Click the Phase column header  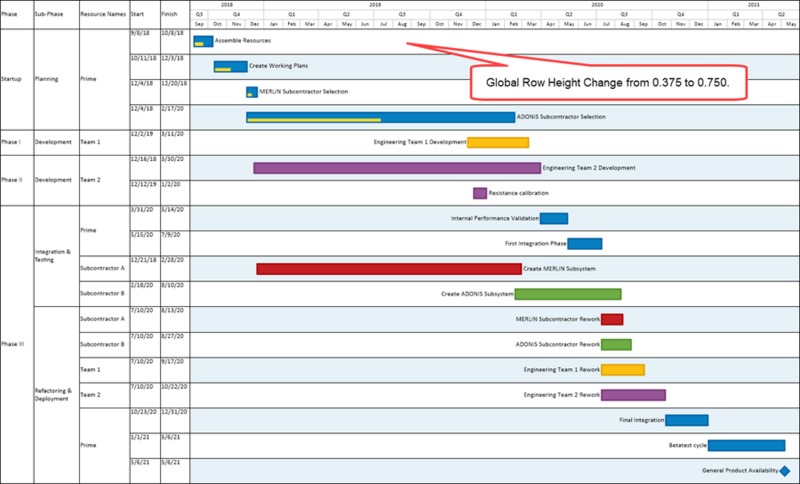pos(9,14)
